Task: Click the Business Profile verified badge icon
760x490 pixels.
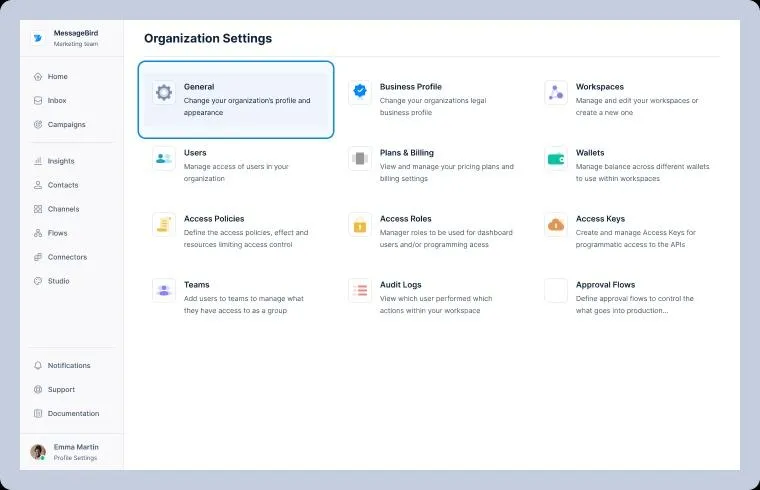Action: click(360, 92)
